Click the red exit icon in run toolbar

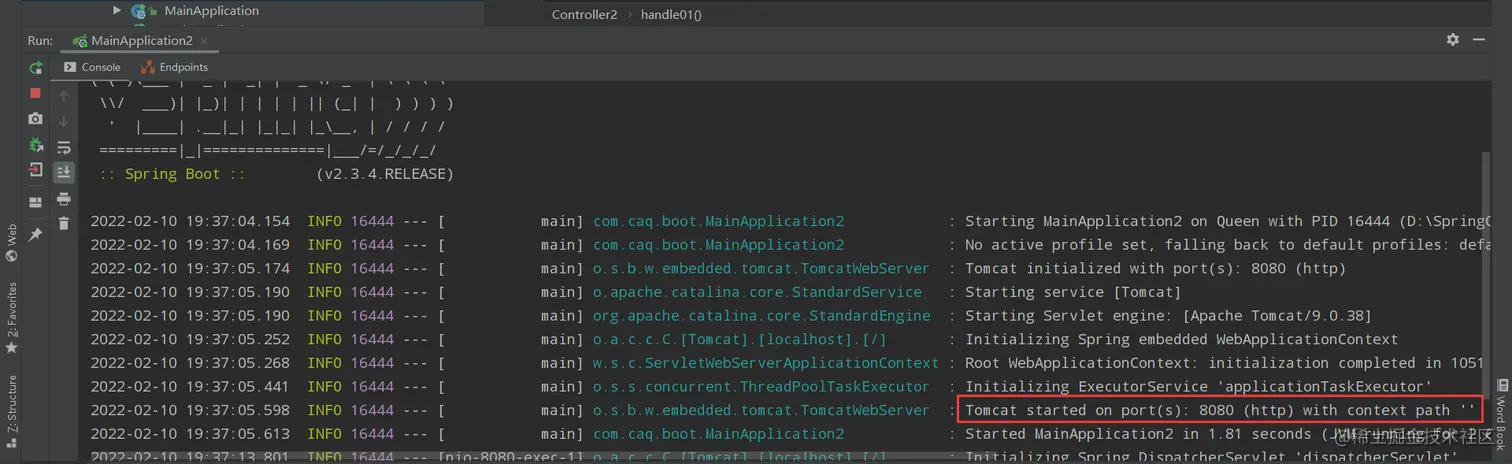pyautogui.click(x=36, y=170)
